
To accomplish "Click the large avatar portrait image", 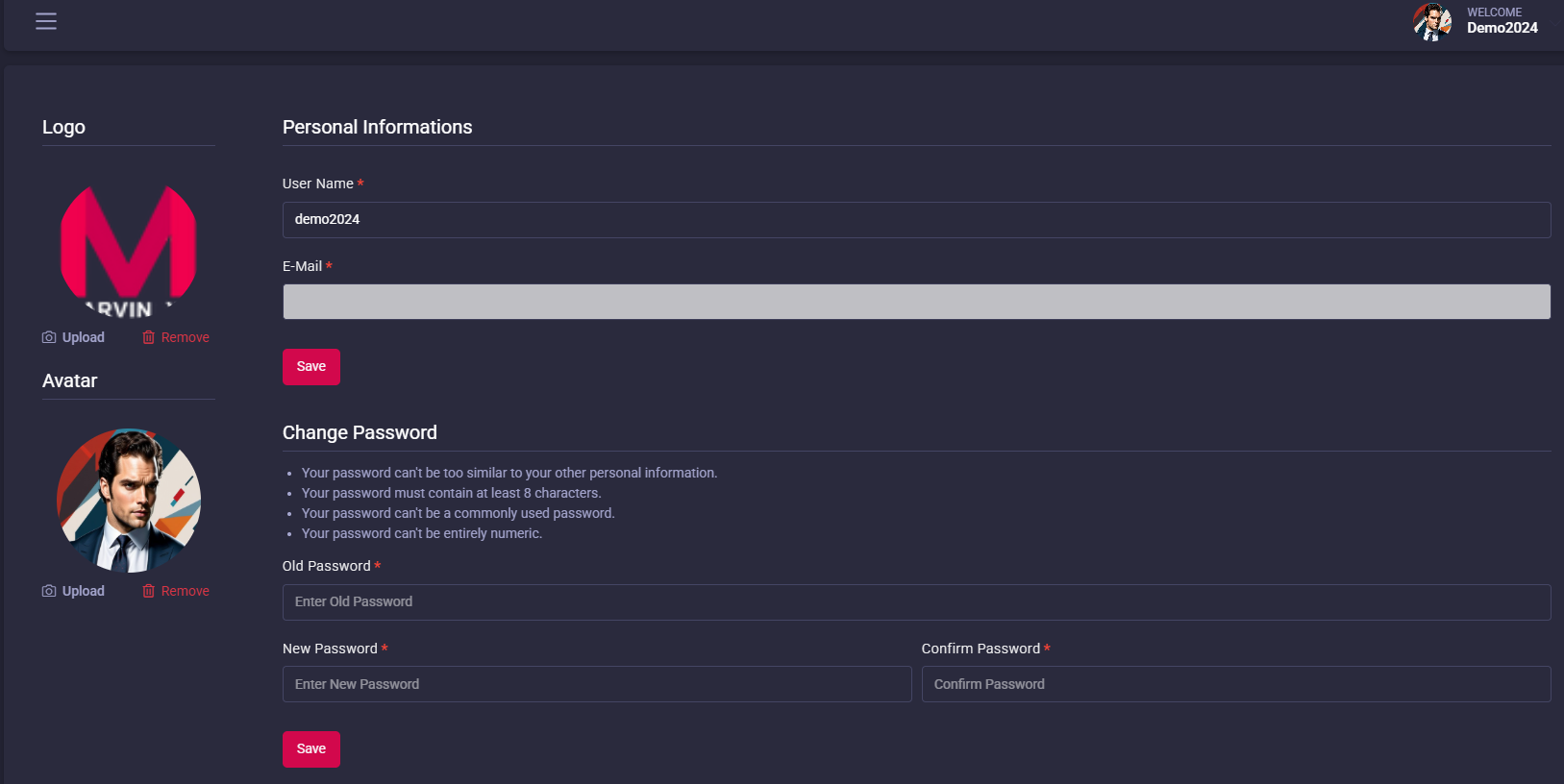I will (129, 501).
